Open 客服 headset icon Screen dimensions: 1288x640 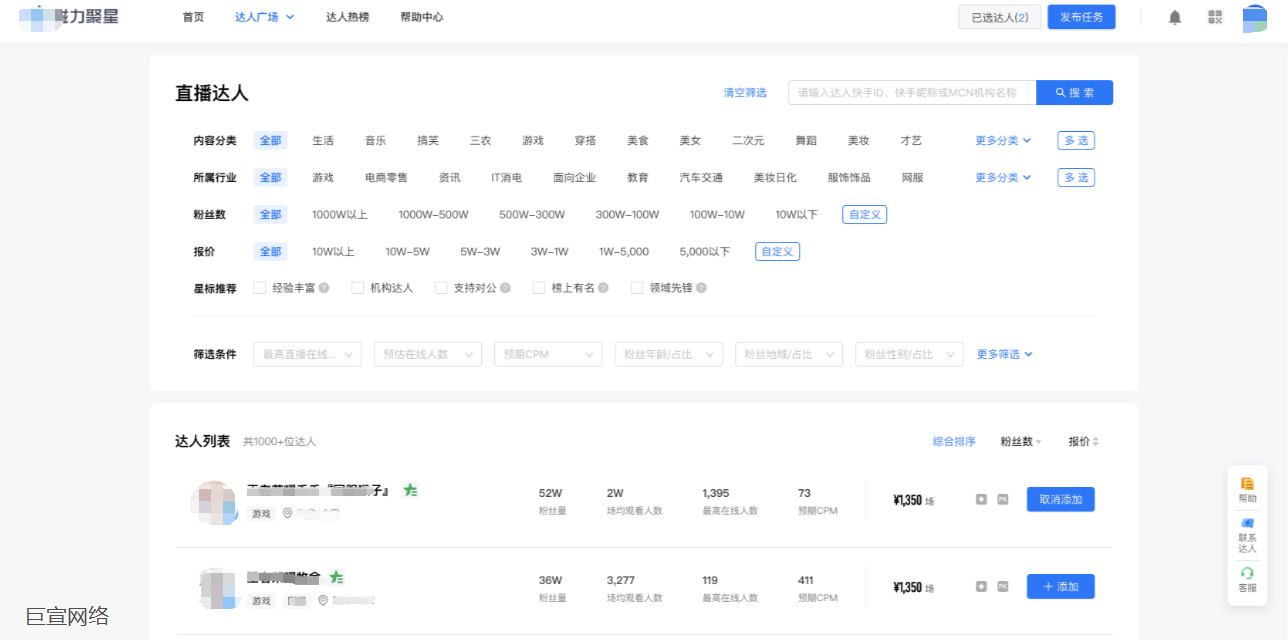[x=1247, y=579]
